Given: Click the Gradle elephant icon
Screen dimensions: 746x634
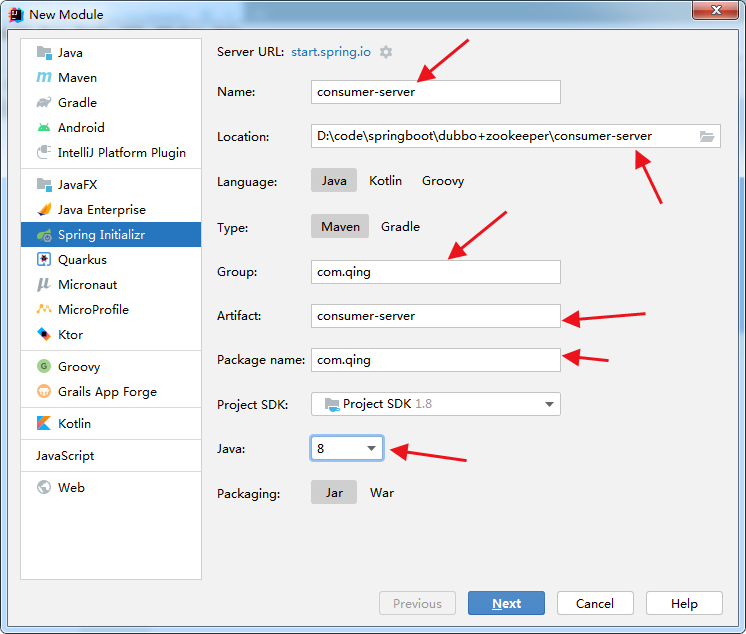Looking at the screenshot, I should click(44, 102).
